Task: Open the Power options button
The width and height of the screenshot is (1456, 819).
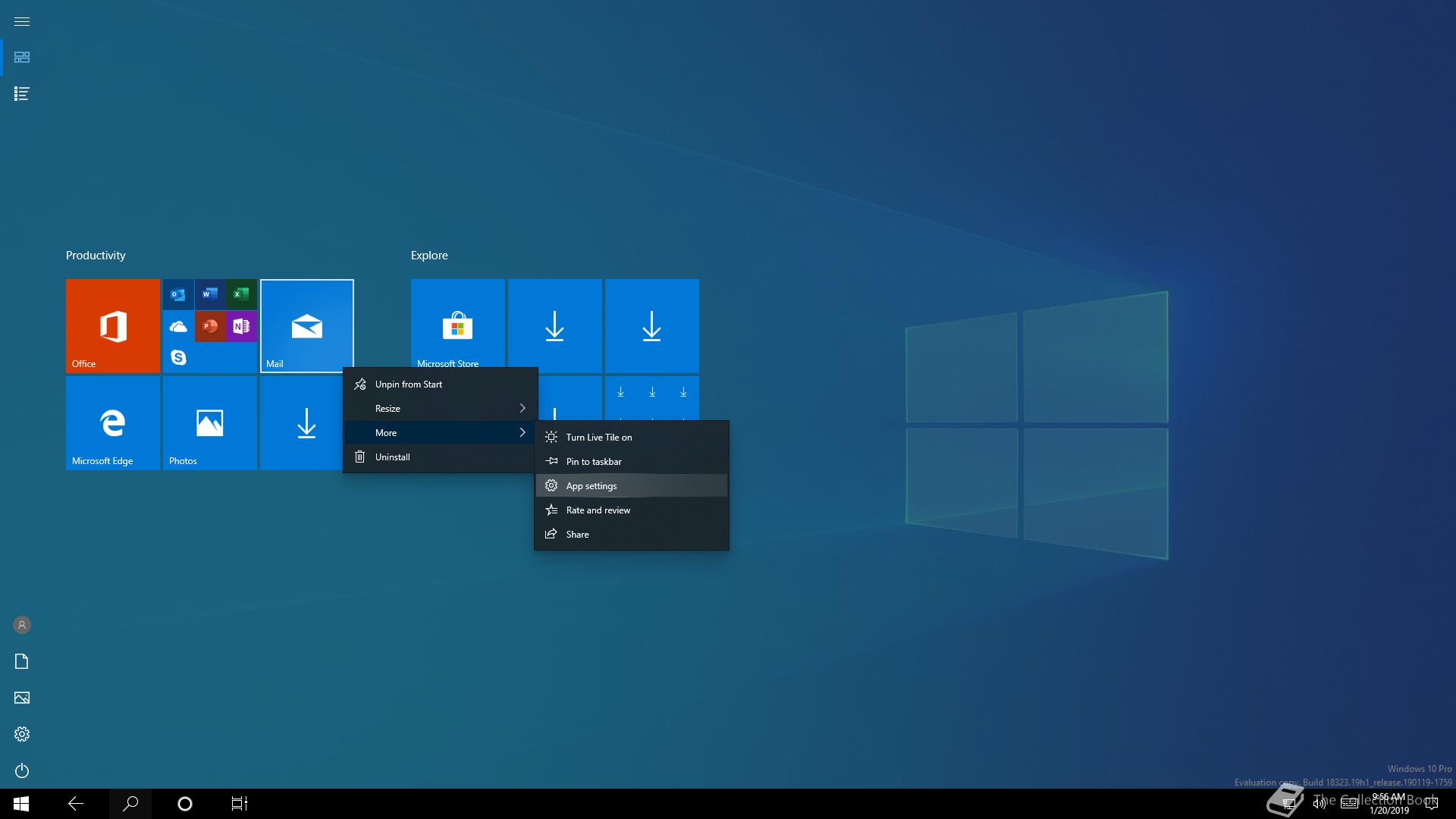Action: point(22,770)
